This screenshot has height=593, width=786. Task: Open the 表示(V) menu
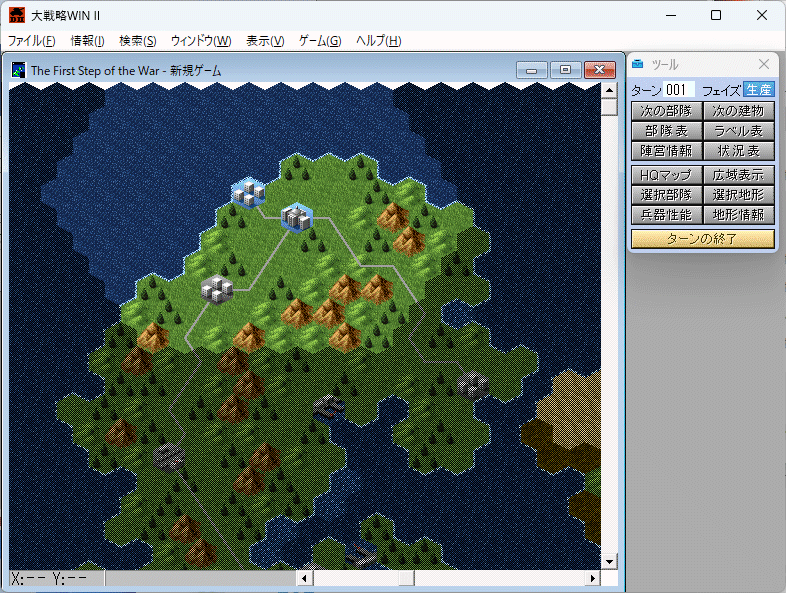264,41
